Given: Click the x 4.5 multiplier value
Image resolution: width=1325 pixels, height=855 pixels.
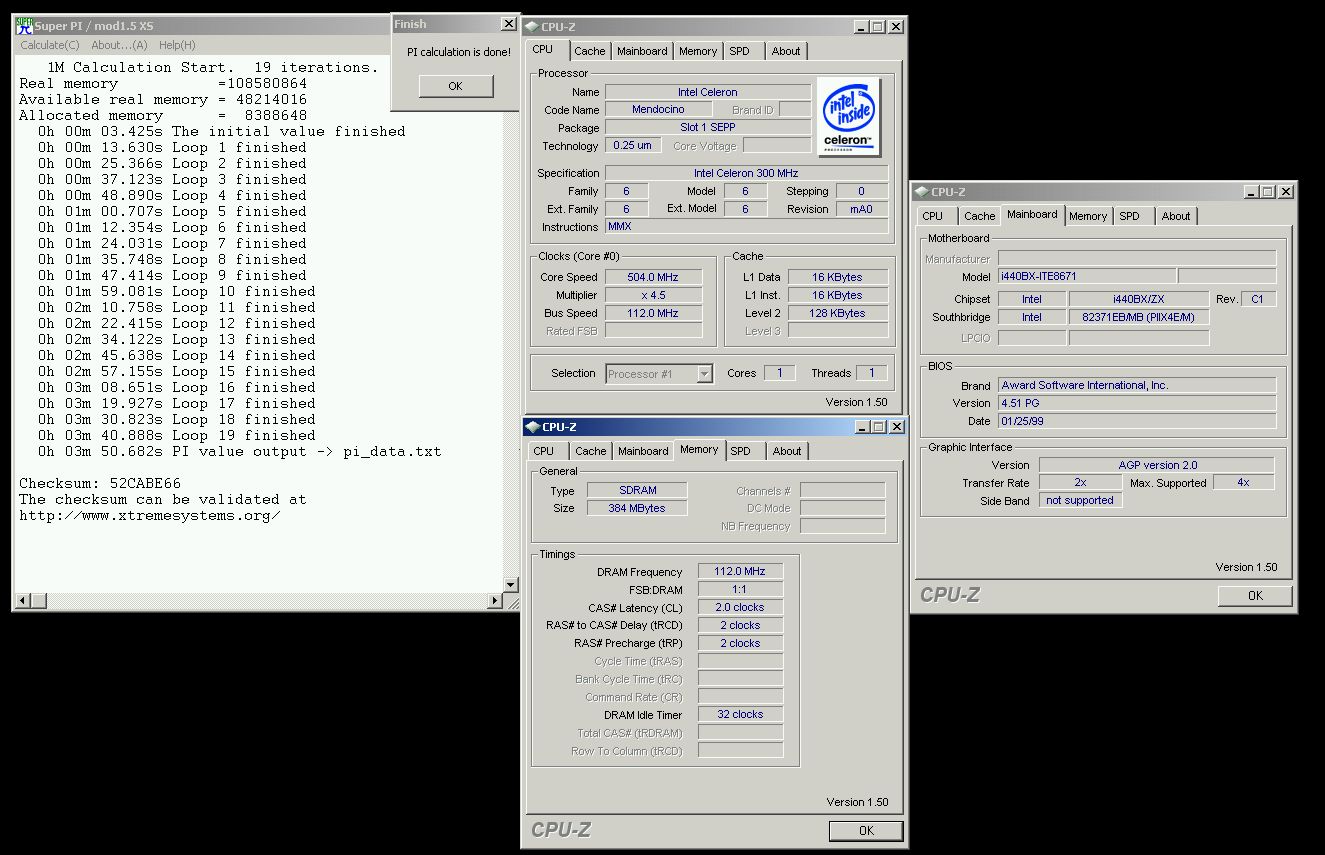Looking at the screenshot, I should tap(653, 295).
